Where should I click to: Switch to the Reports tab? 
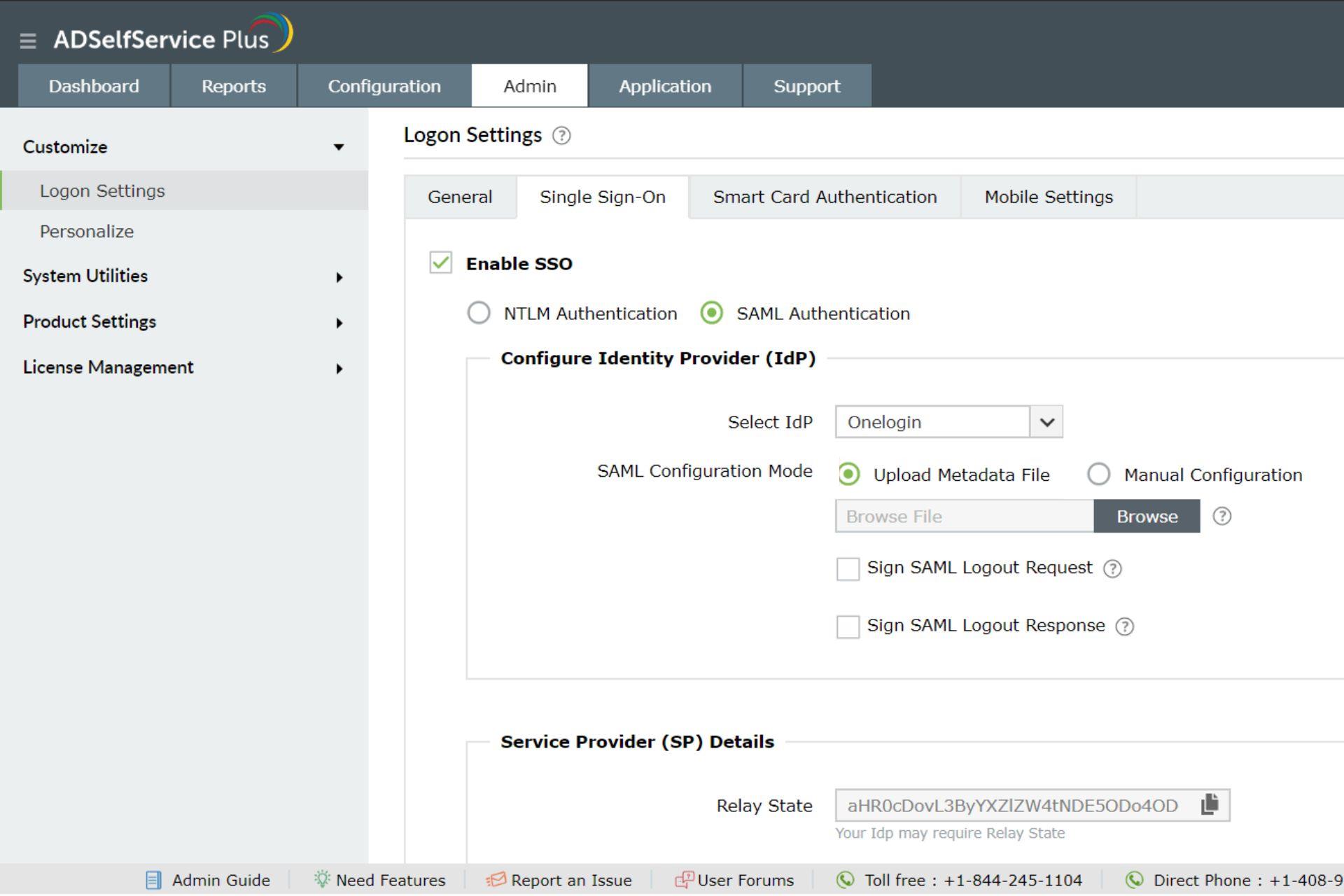[x=234, y=86]
